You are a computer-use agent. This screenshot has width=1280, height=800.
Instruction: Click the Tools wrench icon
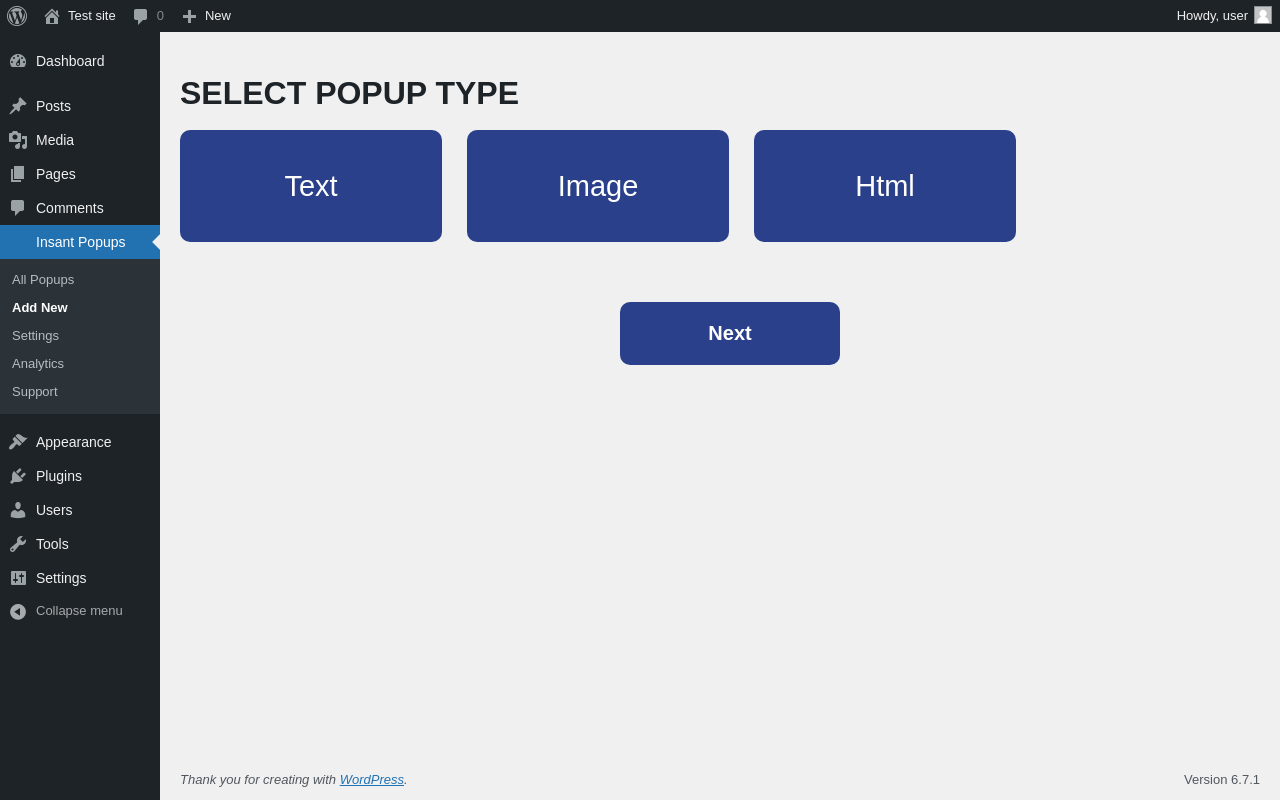point(18,544)
